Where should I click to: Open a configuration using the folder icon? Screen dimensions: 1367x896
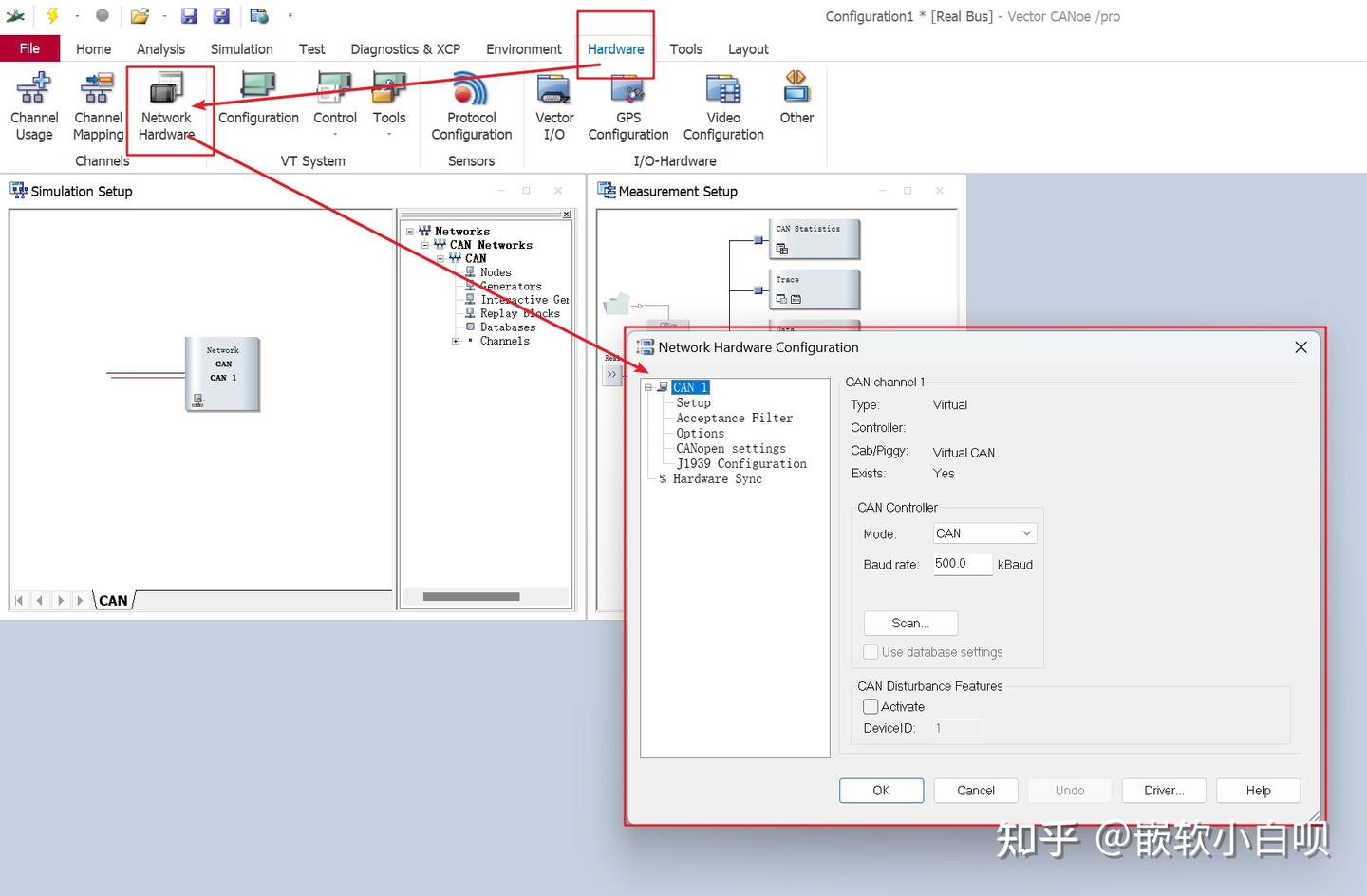point(140,15)
